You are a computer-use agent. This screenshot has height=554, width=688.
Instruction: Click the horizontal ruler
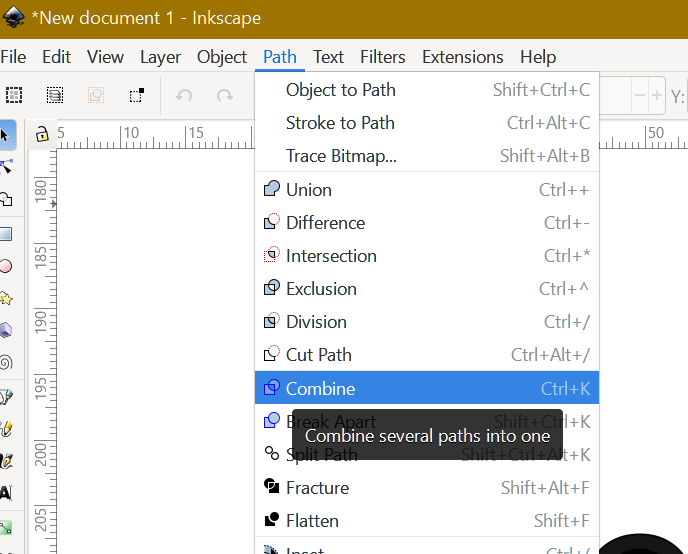[160, 133]
